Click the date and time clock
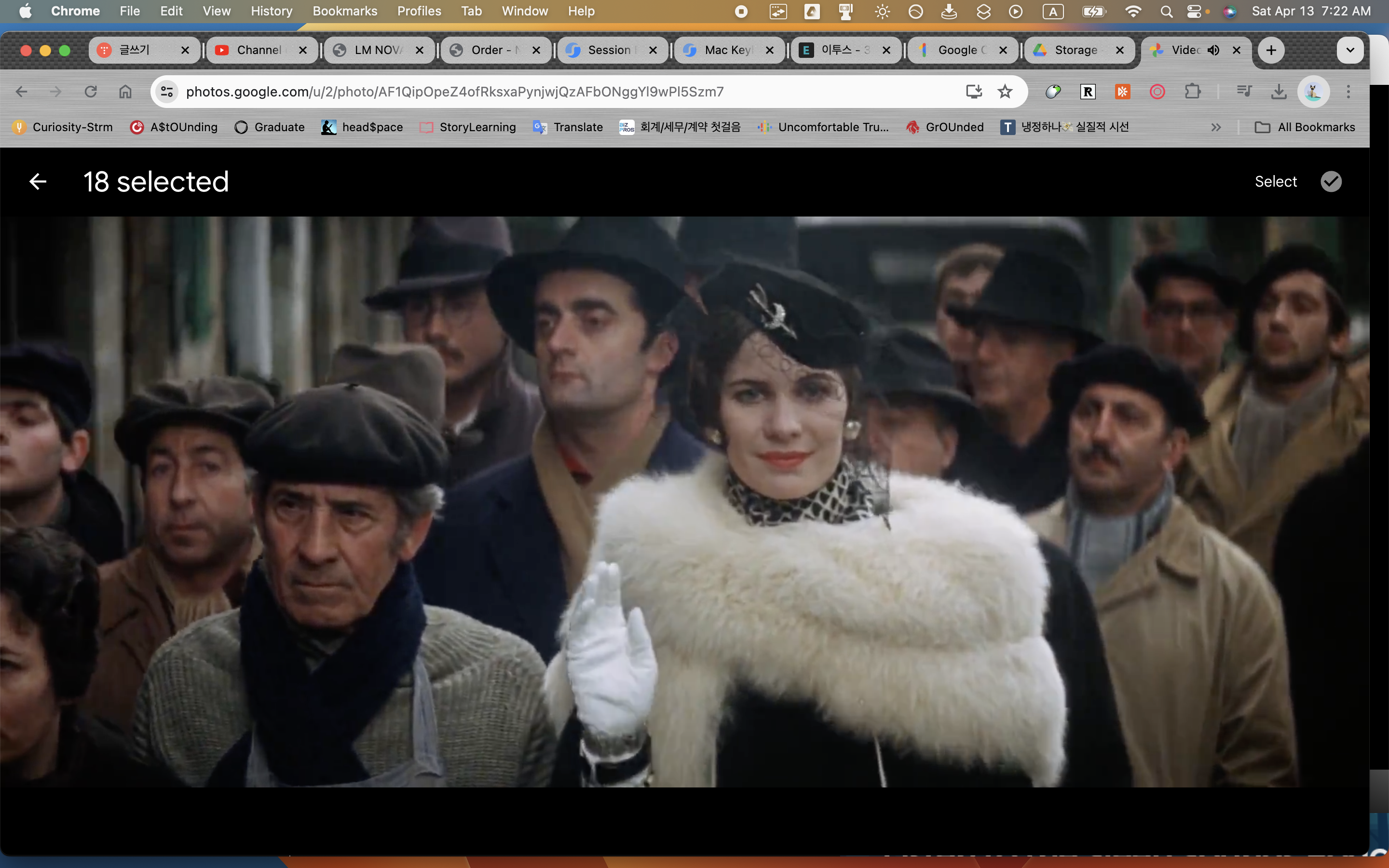 click(1310, 11)
